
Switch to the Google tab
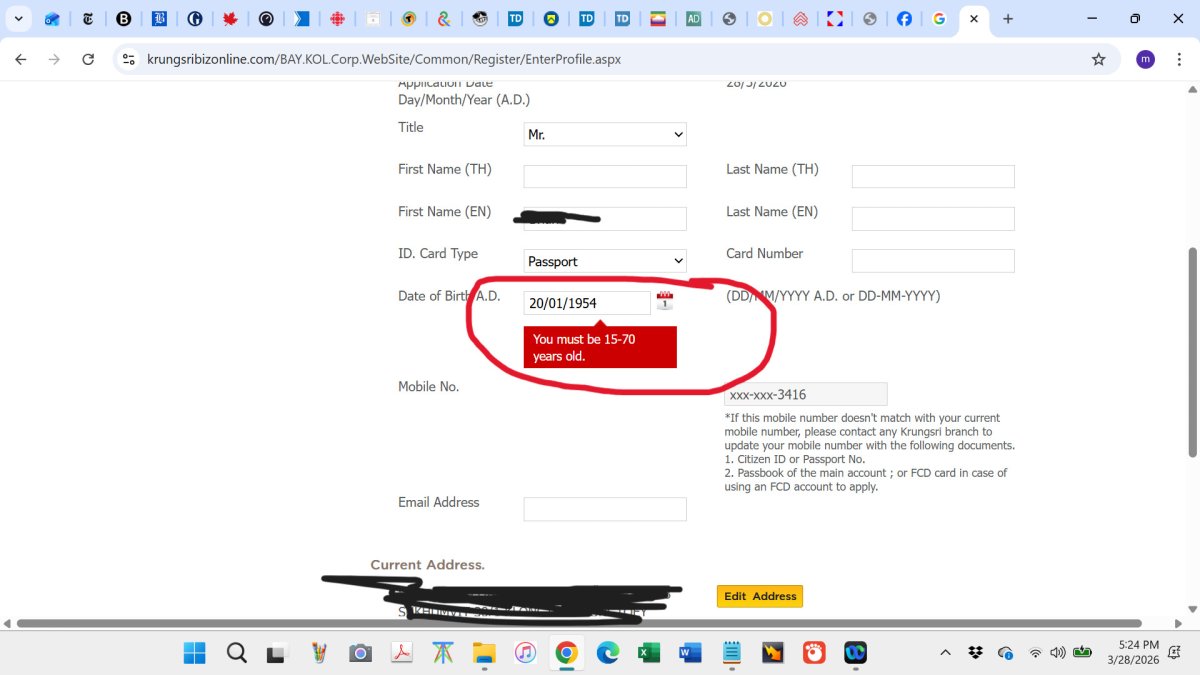click(x=938, y=18)
